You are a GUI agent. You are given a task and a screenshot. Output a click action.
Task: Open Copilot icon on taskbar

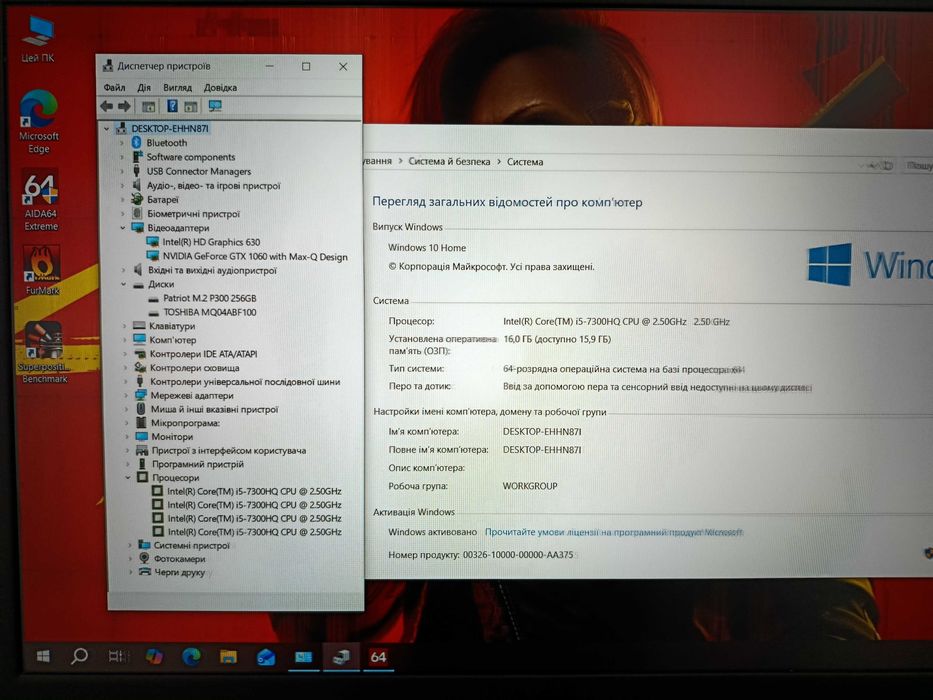pyautogui.click(x=155, y=656)
